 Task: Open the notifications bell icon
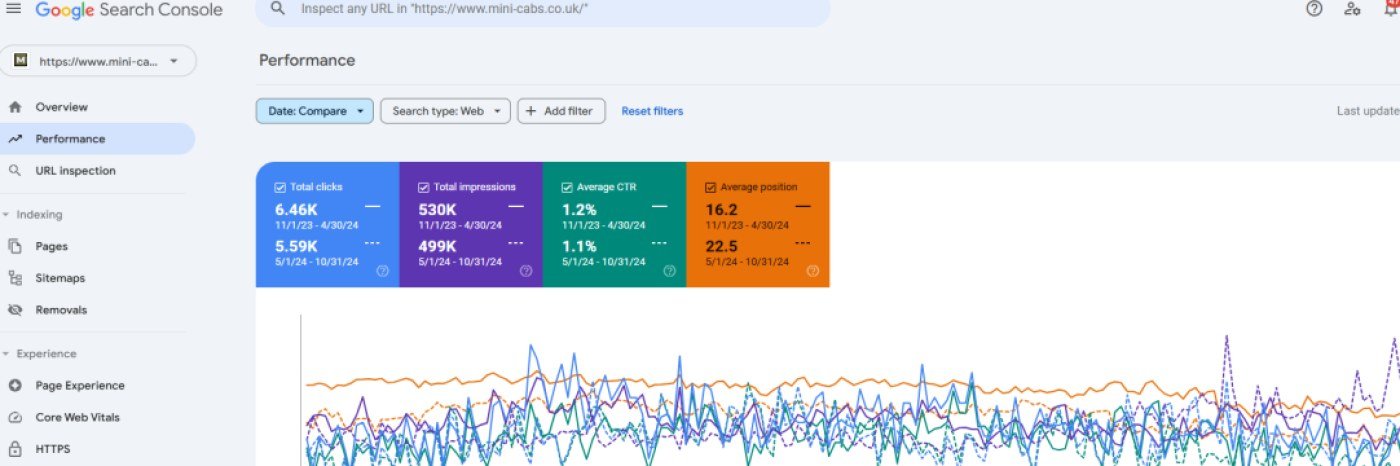1391,8
